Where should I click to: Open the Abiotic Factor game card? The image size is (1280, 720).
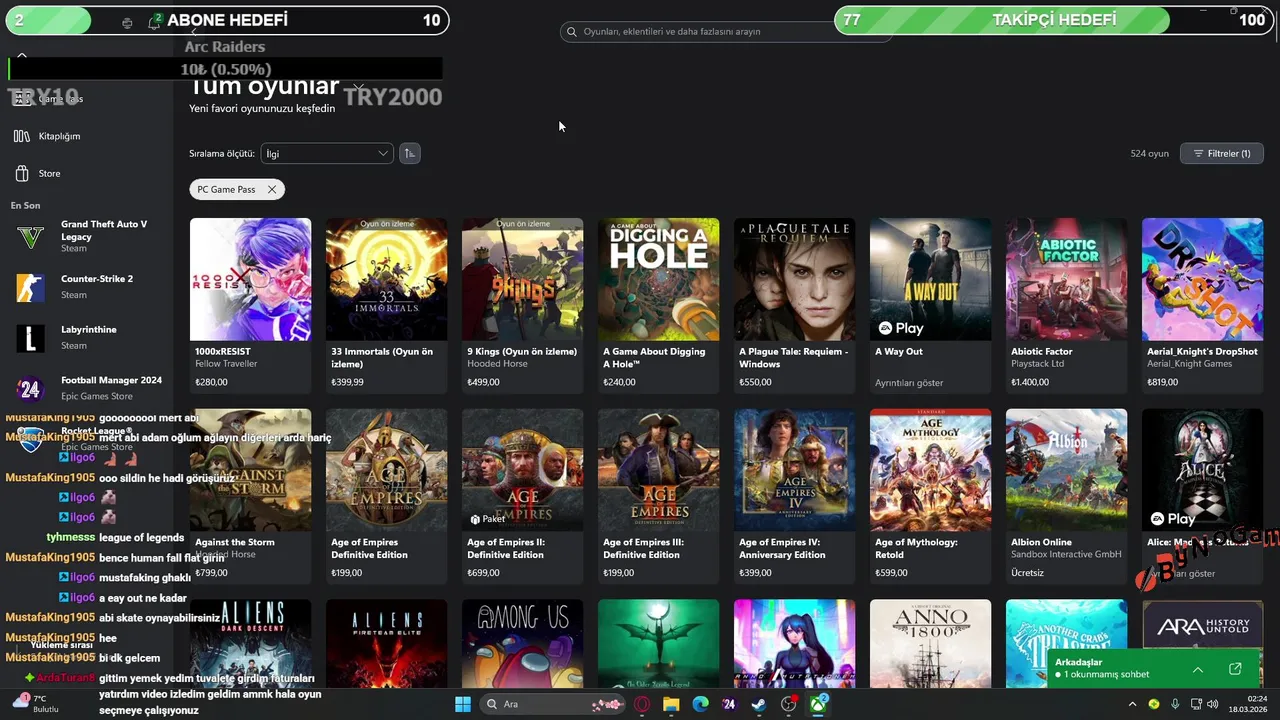(x=1066, y=305)
